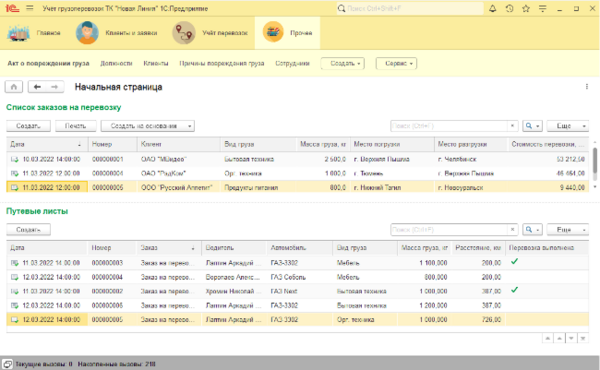Go back with the left arrow
Image resolution: width=600 pixels, height=370 pixels.
pyautogui.click(x=37, y=87)
